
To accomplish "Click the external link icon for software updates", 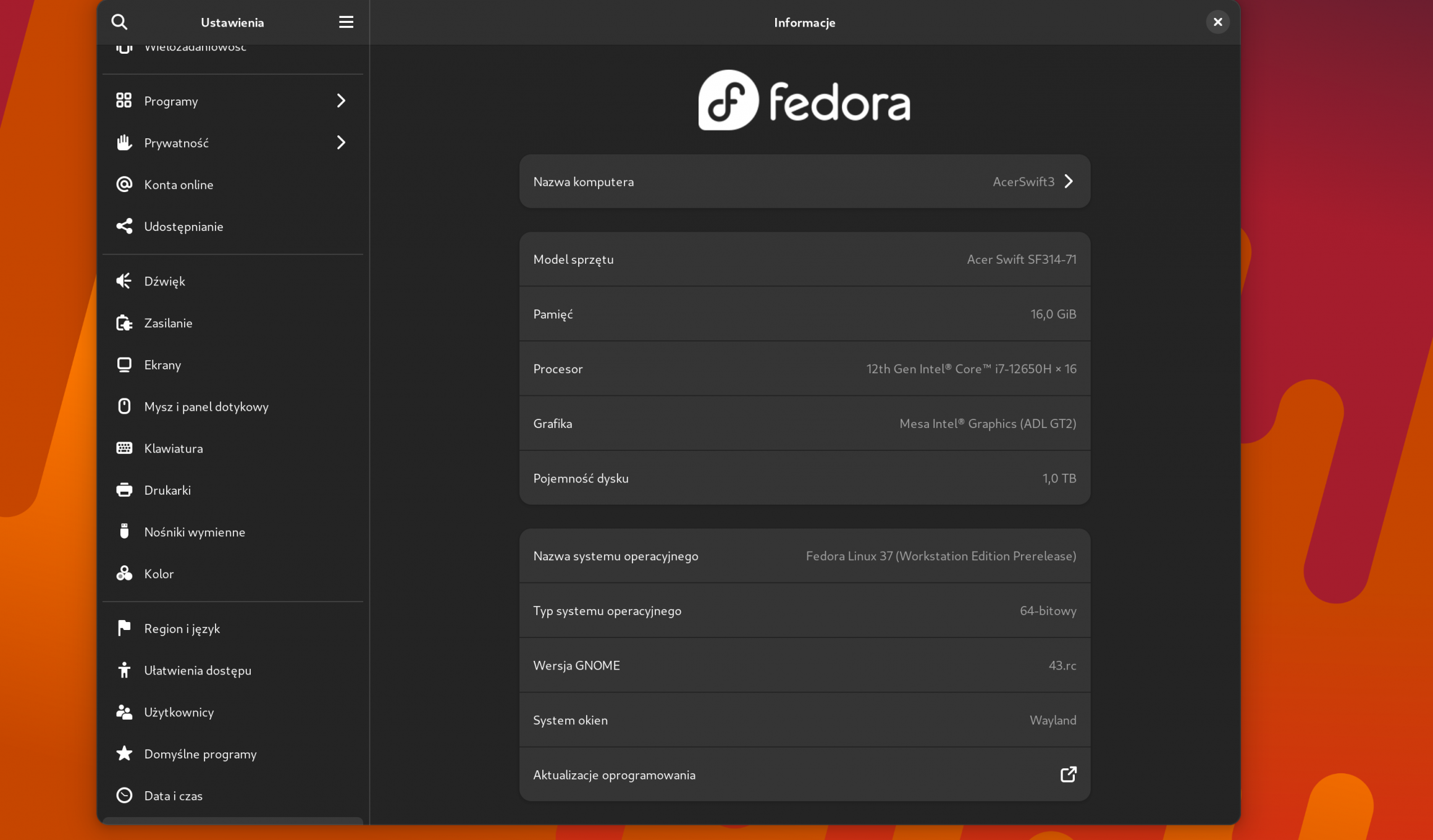I will tap(1068, 774).
